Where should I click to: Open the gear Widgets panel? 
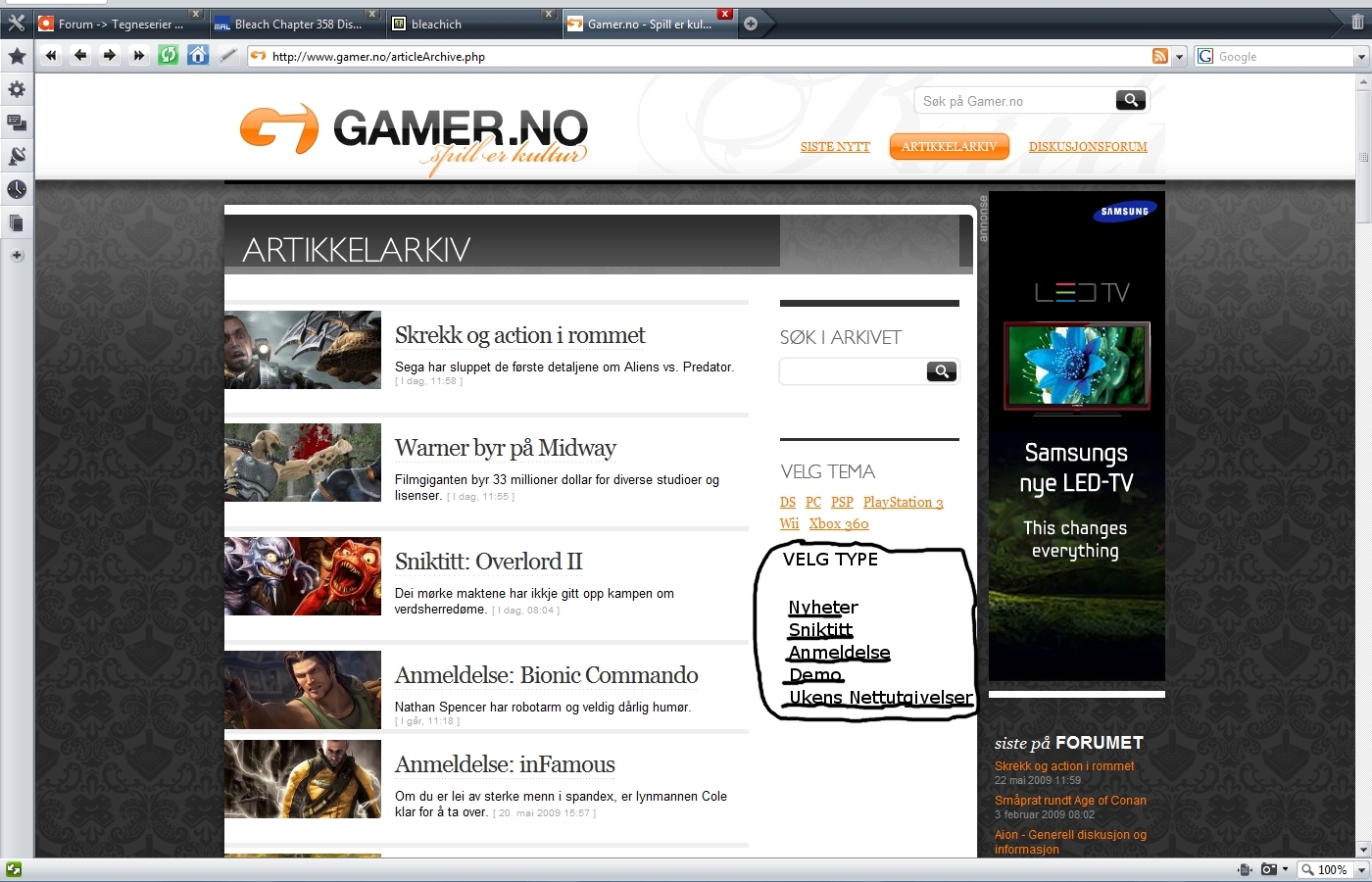click(17, 89)
